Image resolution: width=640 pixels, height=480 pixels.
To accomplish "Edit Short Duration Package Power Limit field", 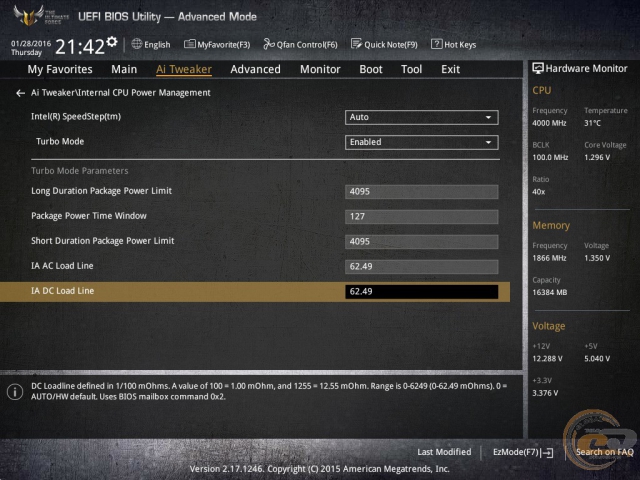I will pos(422,242).
